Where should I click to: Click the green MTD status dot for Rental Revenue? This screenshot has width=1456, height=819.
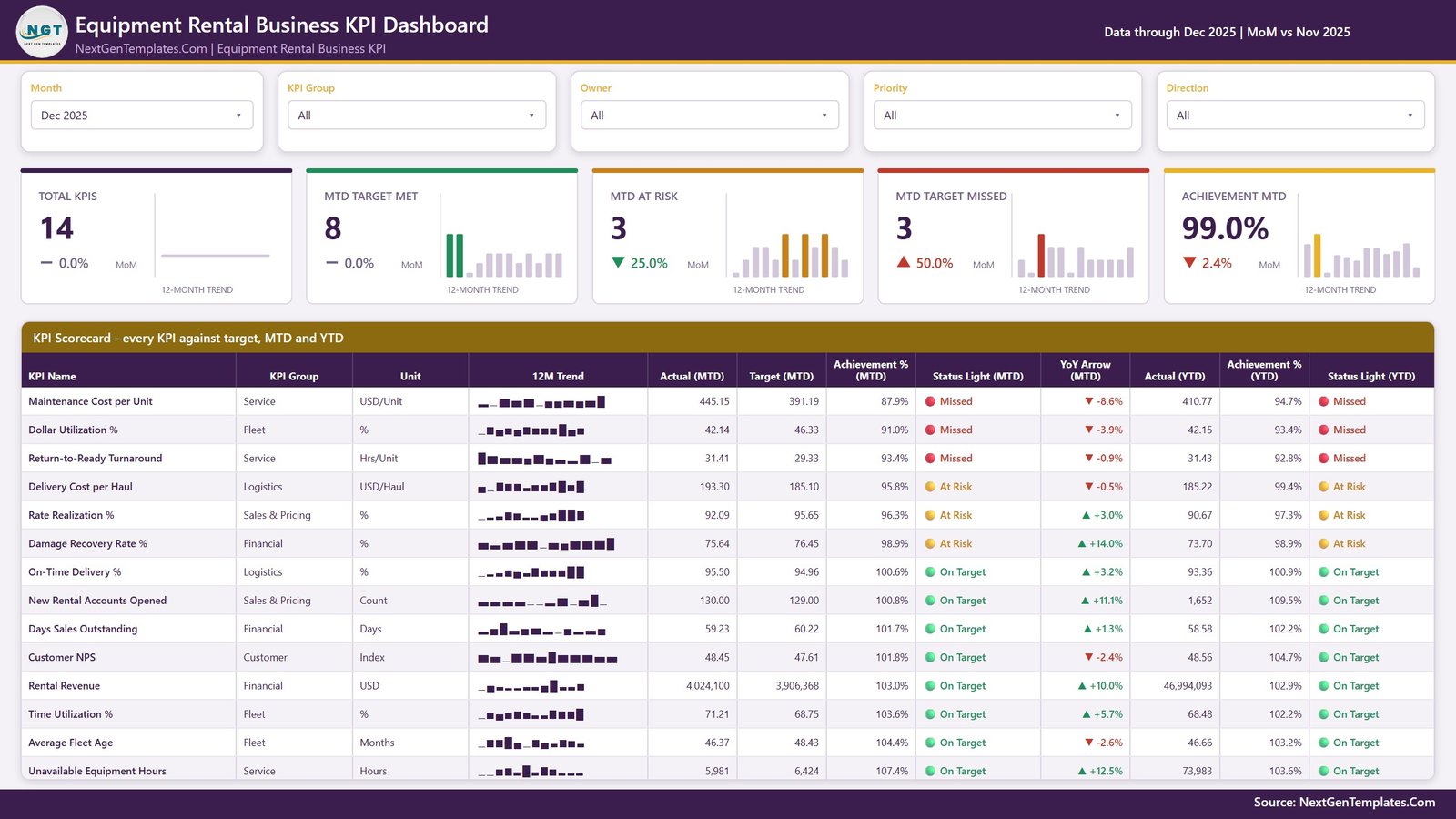tap(930, 686)
